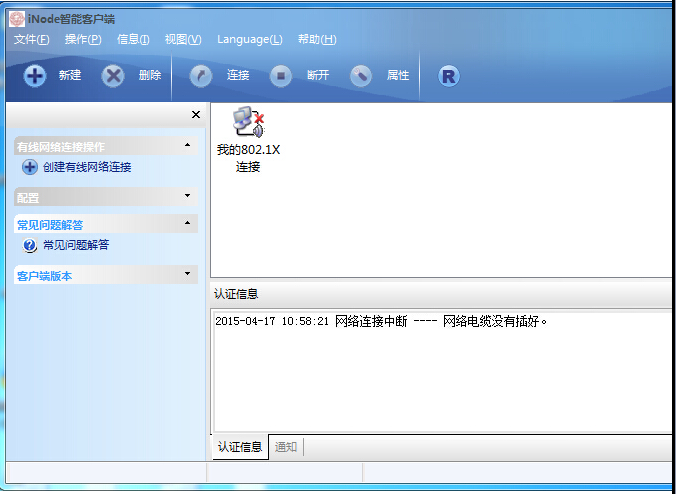The height and width of the screenshot is (494, 676).
Task: Collapse the 常见问题解答 section arrow
Action: [x=188, y=223]
